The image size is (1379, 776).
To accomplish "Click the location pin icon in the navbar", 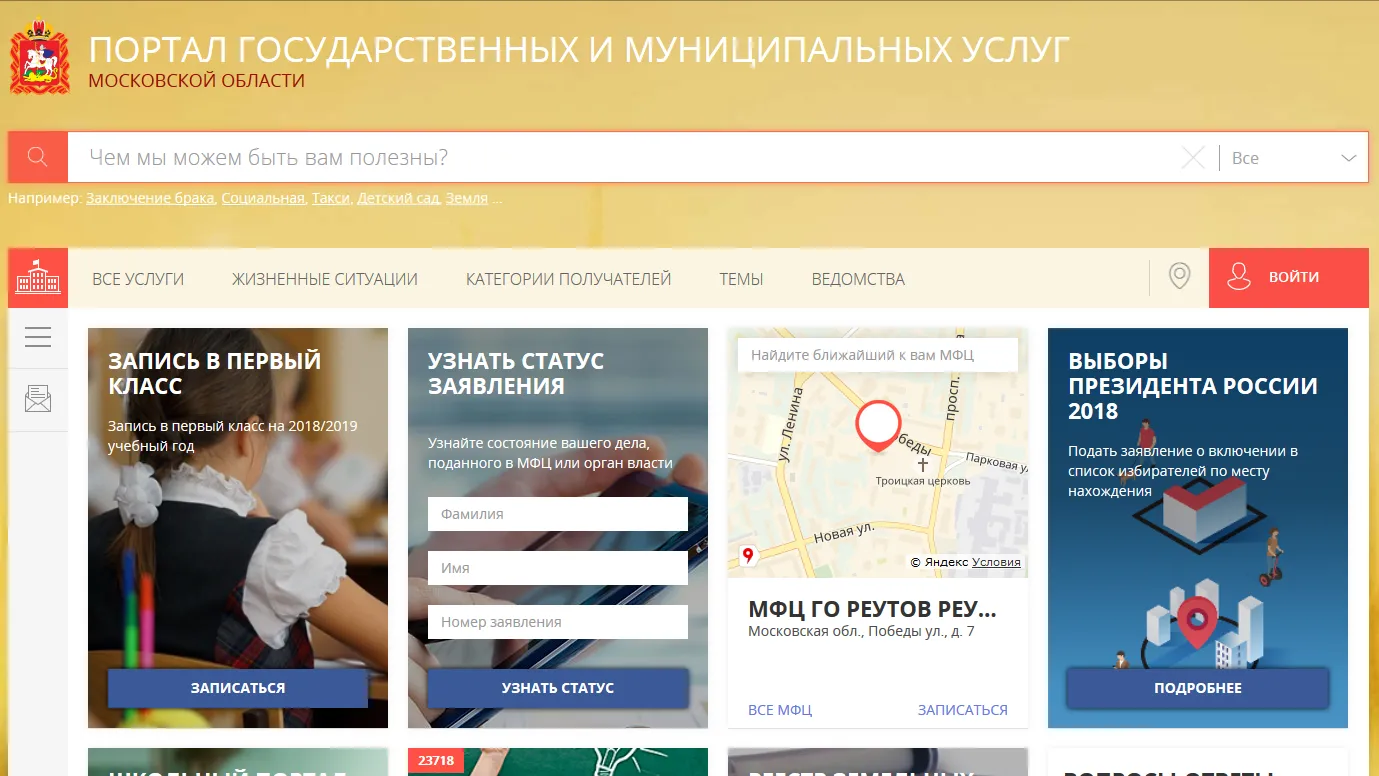I will tap(1179, 276).
